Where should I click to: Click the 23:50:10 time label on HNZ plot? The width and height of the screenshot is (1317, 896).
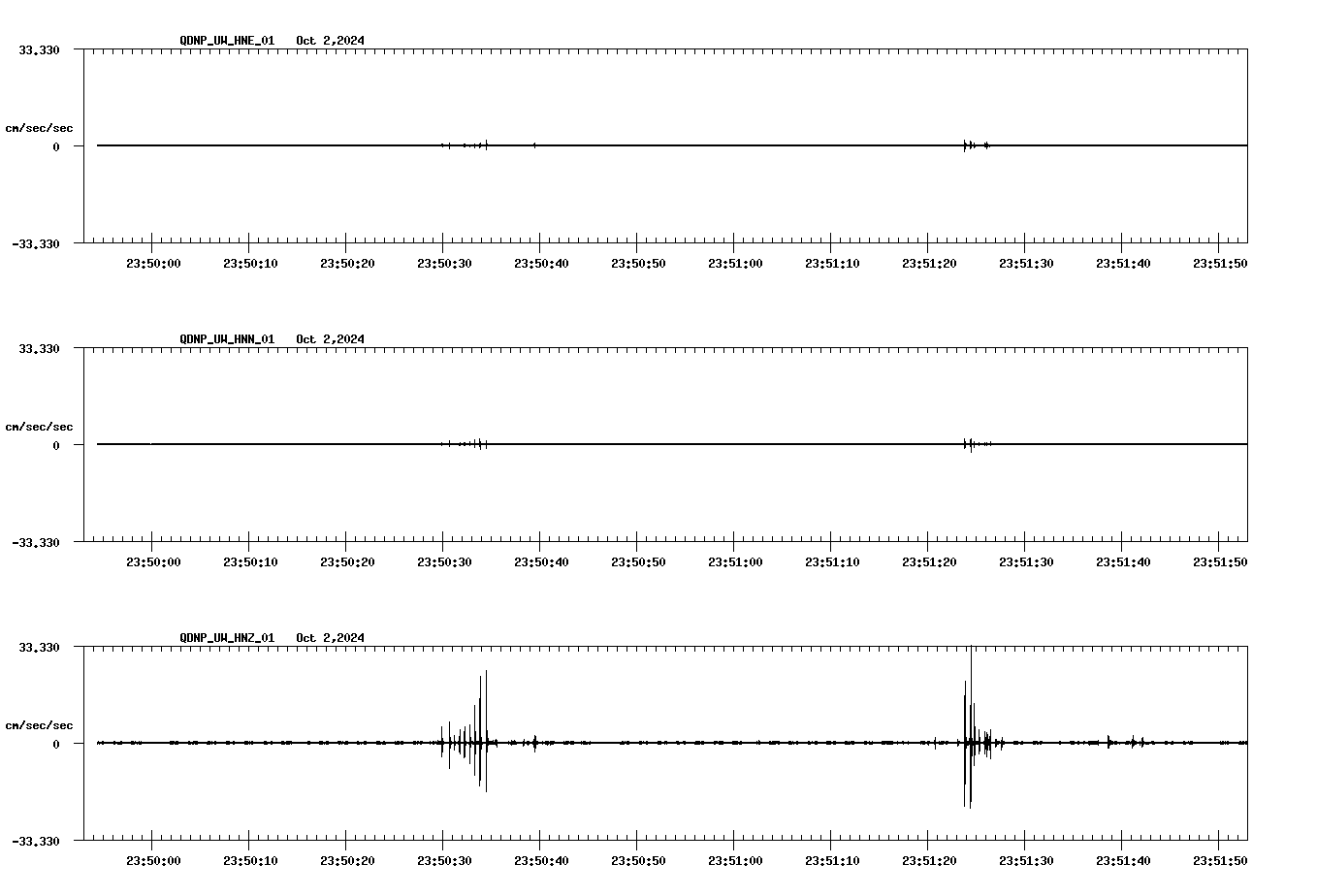(250, 861)
